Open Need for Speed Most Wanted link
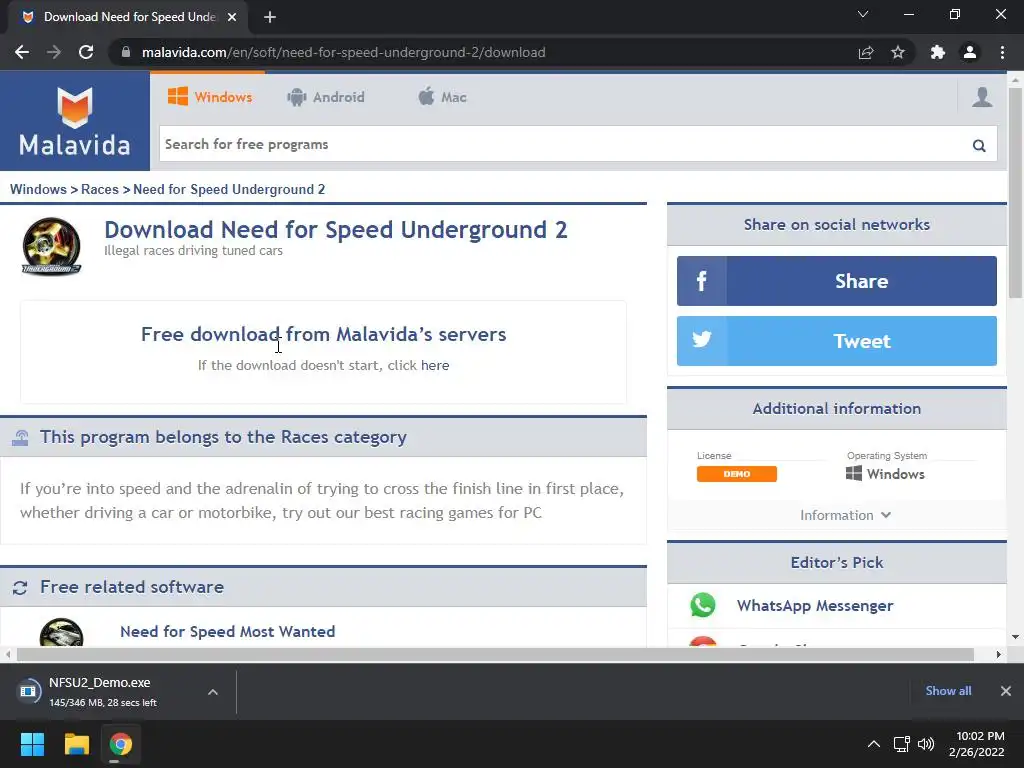 227,632
